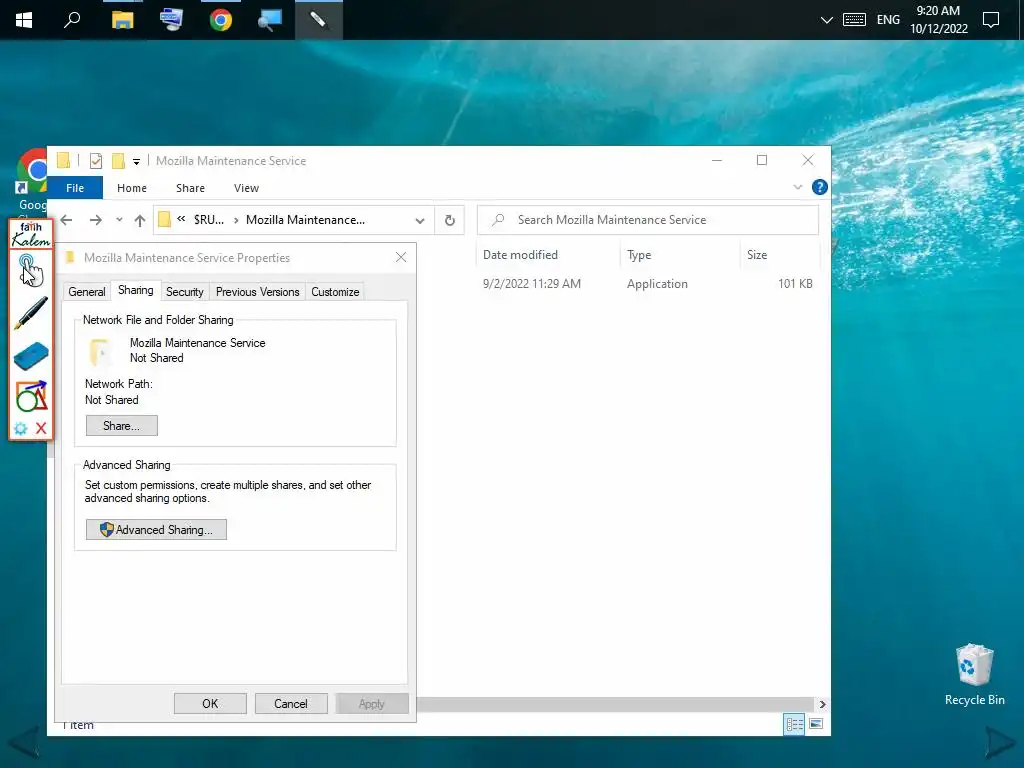Open the touch keyboard tray icon
The width and height of the screenshot is (1024, 768).
(x=854, y=20)
